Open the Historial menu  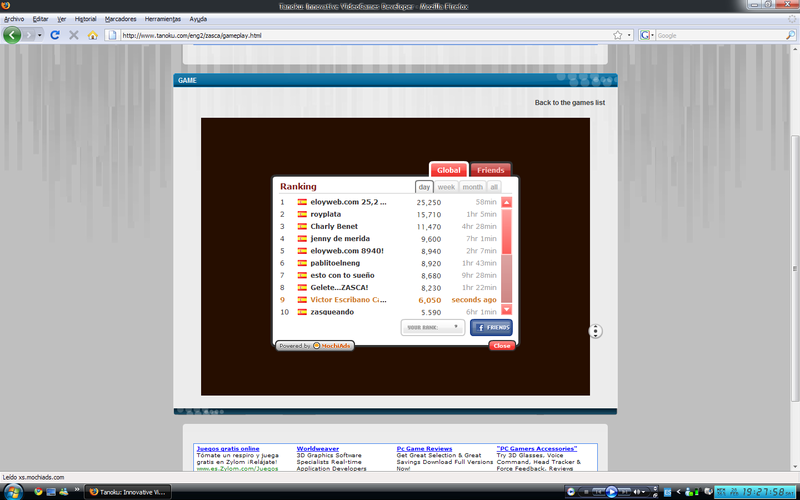click(x=86, y=19)
